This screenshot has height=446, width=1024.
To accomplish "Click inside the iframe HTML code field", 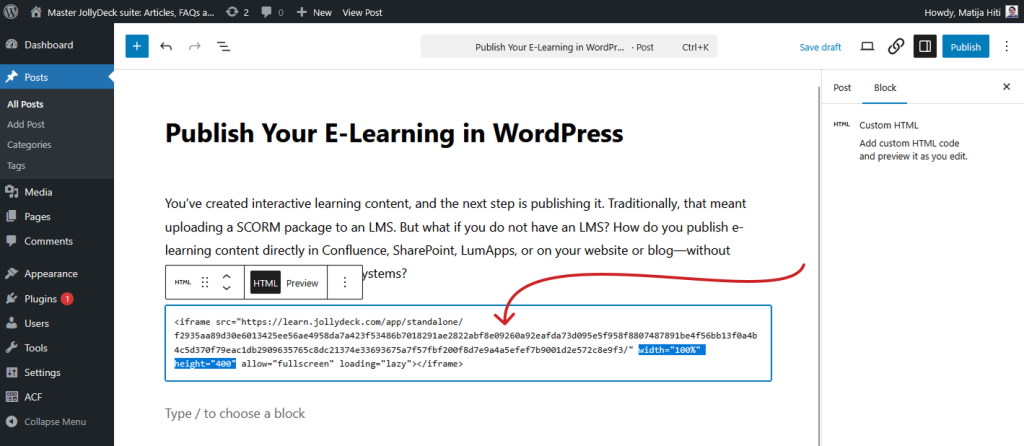I will [467, 343].
